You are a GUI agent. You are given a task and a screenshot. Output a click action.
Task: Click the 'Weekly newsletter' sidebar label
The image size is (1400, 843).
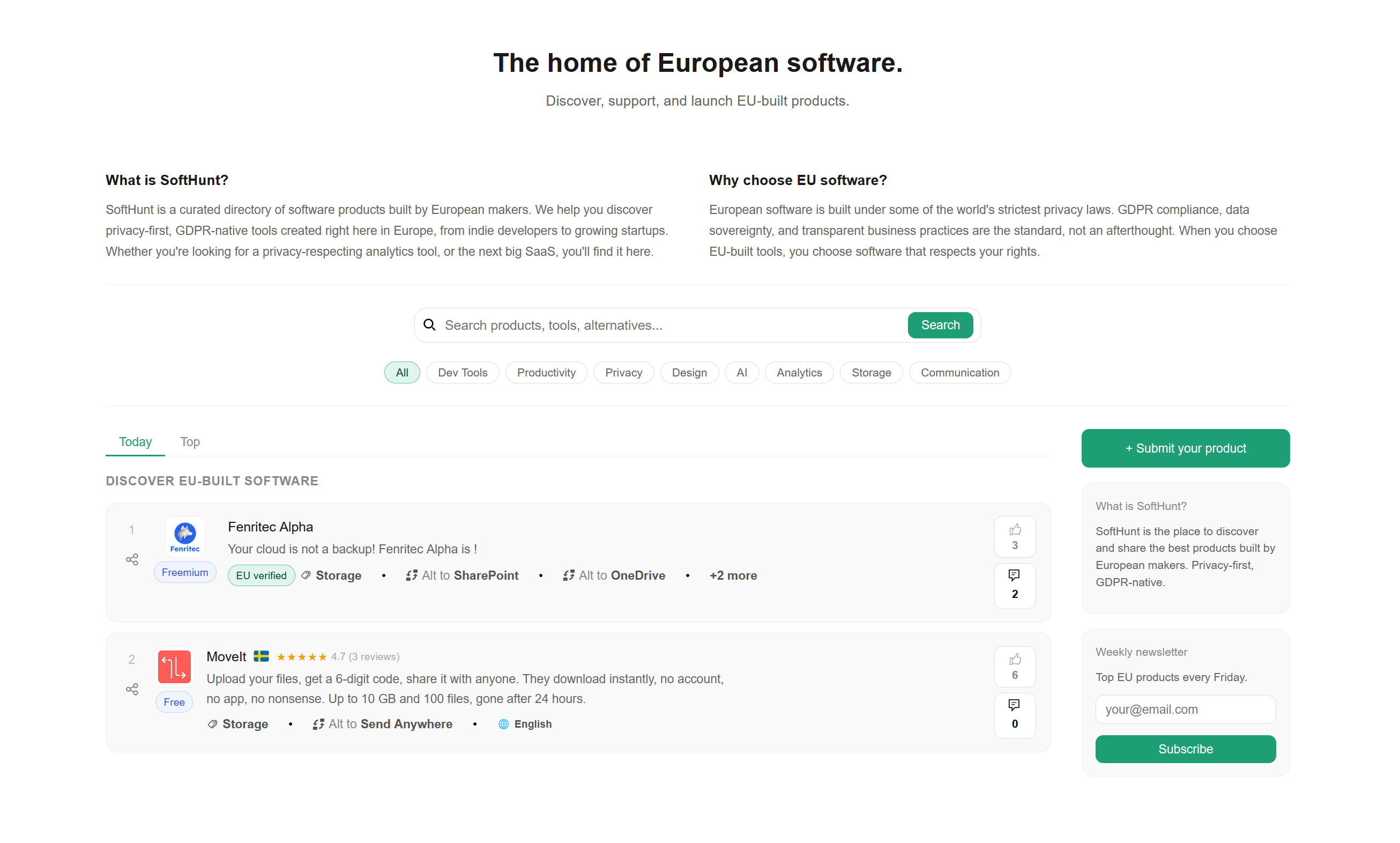(x=1141, y=652)
